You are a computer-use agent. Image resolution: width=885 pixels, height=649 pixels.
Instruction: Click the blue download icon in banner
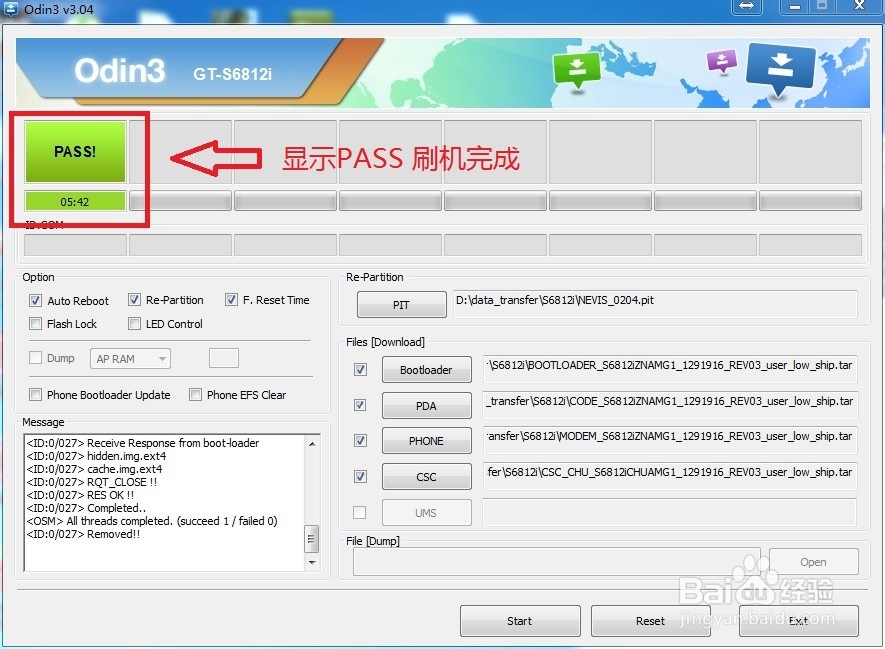click(x=780, y=69)
